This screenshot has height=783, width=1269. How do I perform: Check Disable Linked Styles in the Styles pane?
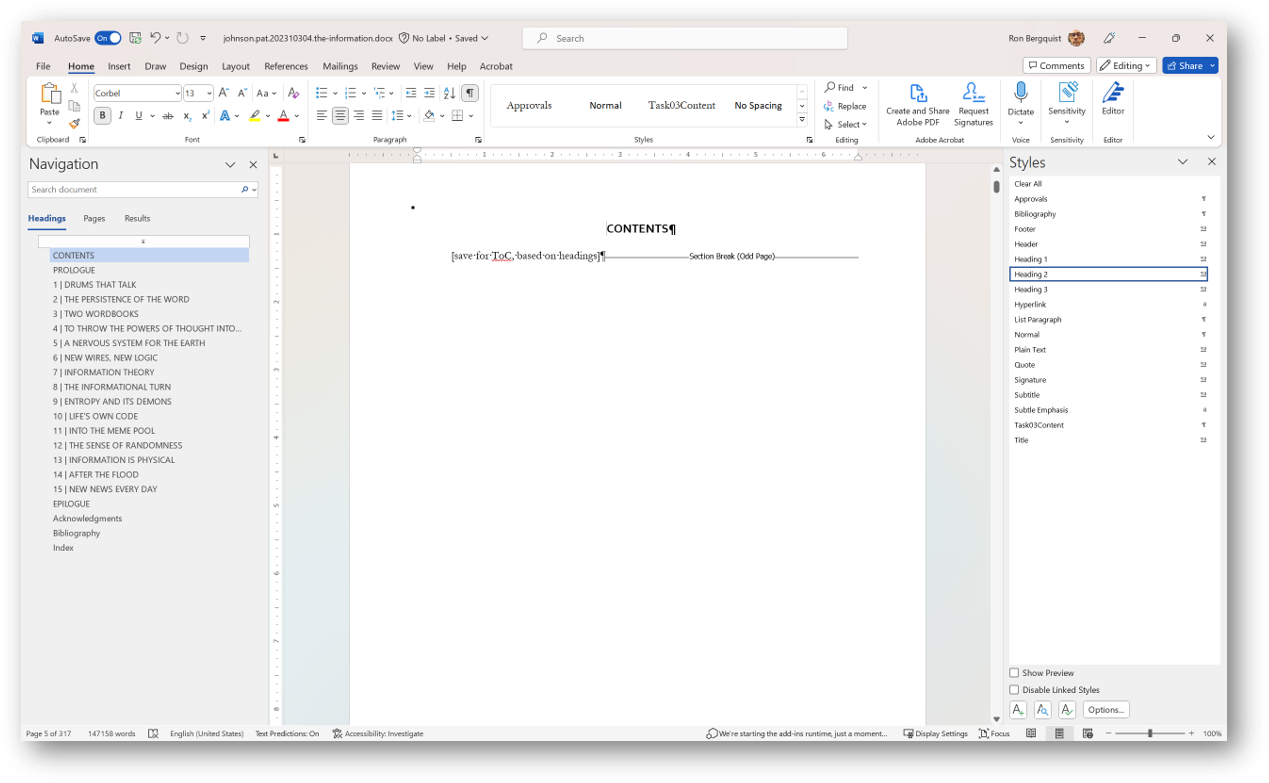click(1014, 690)
